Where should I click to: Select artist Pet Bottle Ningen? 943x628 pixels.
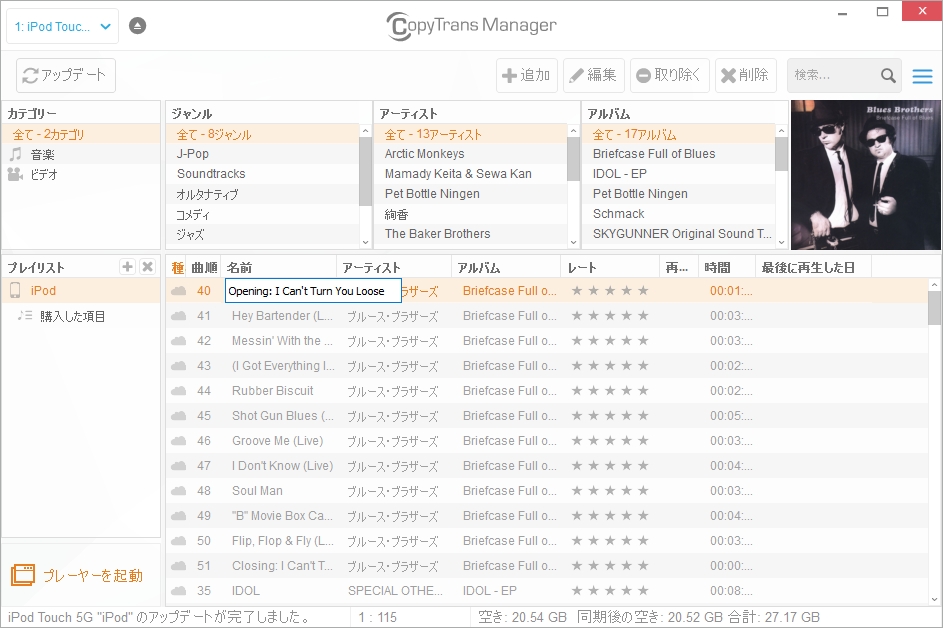pos(470,194)
